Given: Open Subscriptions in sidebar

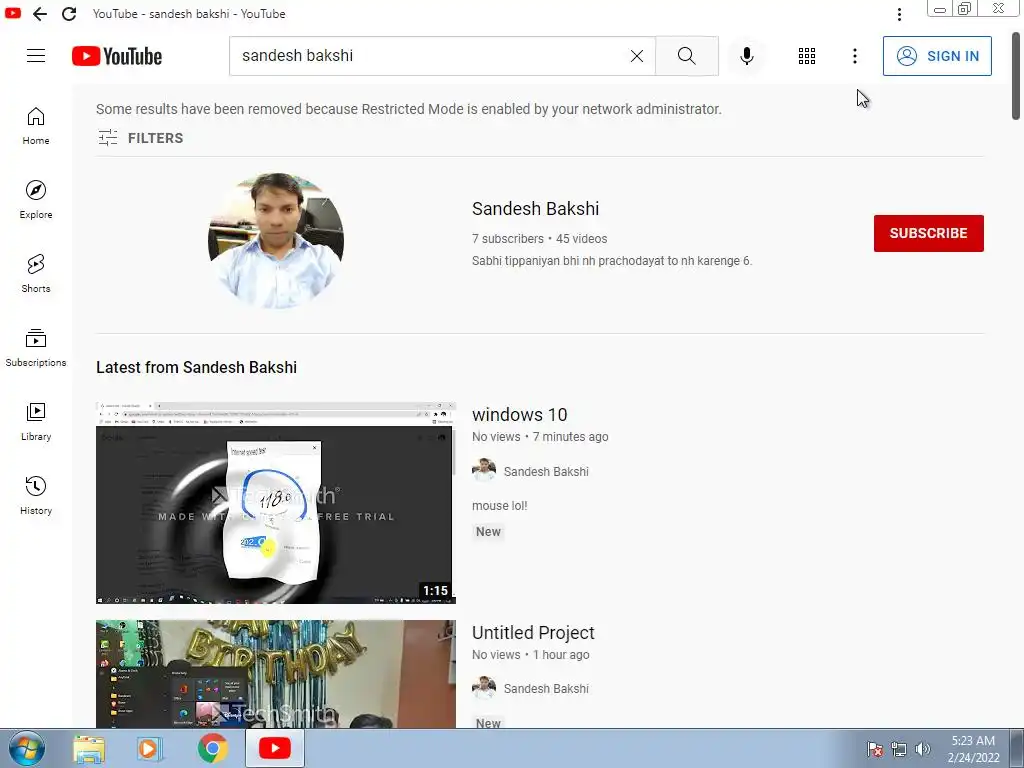Looking at the screenshot, I should point(36,348).
